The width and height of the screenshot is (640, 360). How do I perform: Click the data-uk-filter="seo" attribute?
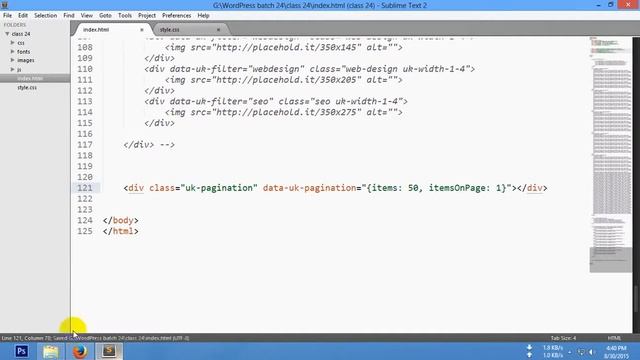(x=221, y=101)
